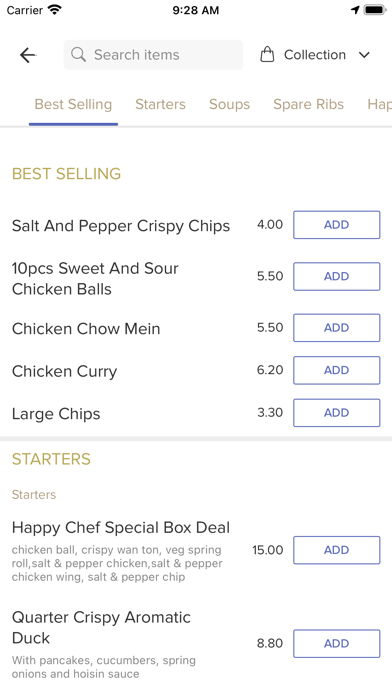Add Chicken Chow Mein to order
The image size is (392, 696).
point(337,328)
